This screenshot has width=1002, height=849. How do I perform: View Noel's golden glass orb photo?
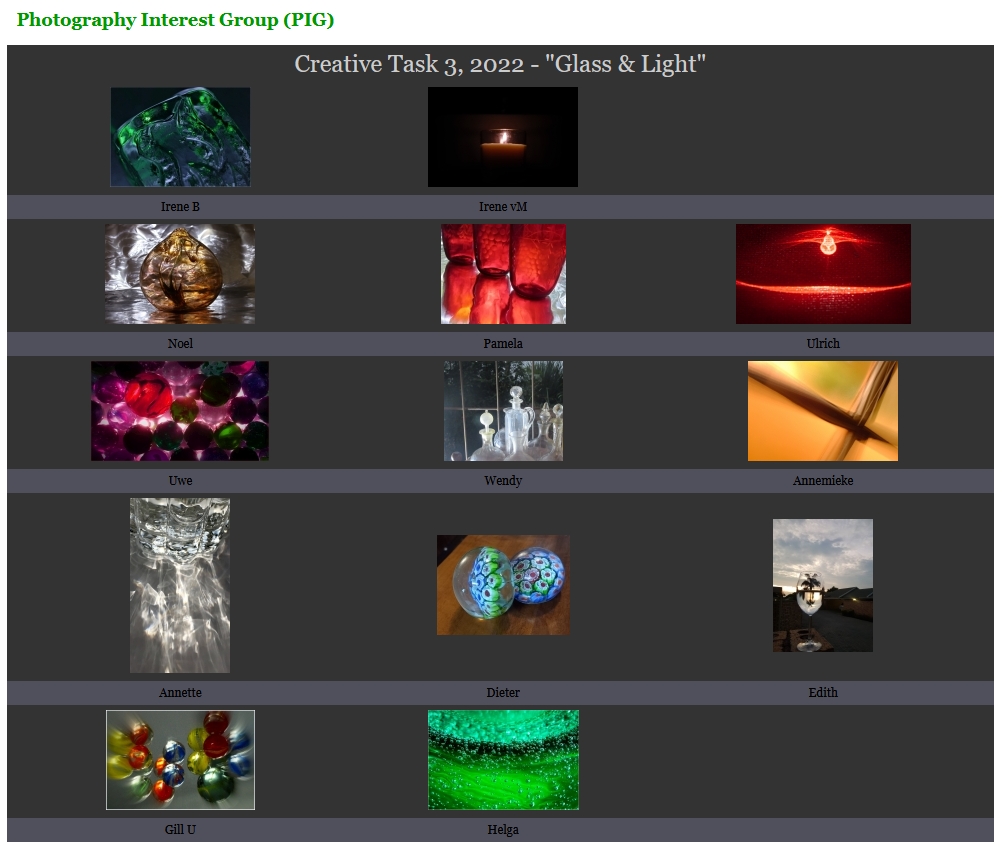(x=180, y=274)
